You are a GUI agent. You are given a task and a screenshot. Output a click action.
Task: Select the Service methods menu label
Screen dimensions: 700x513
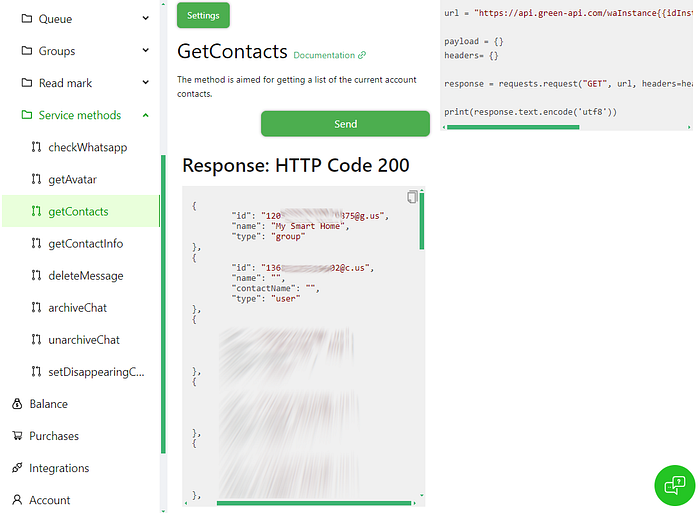(80, 115)
